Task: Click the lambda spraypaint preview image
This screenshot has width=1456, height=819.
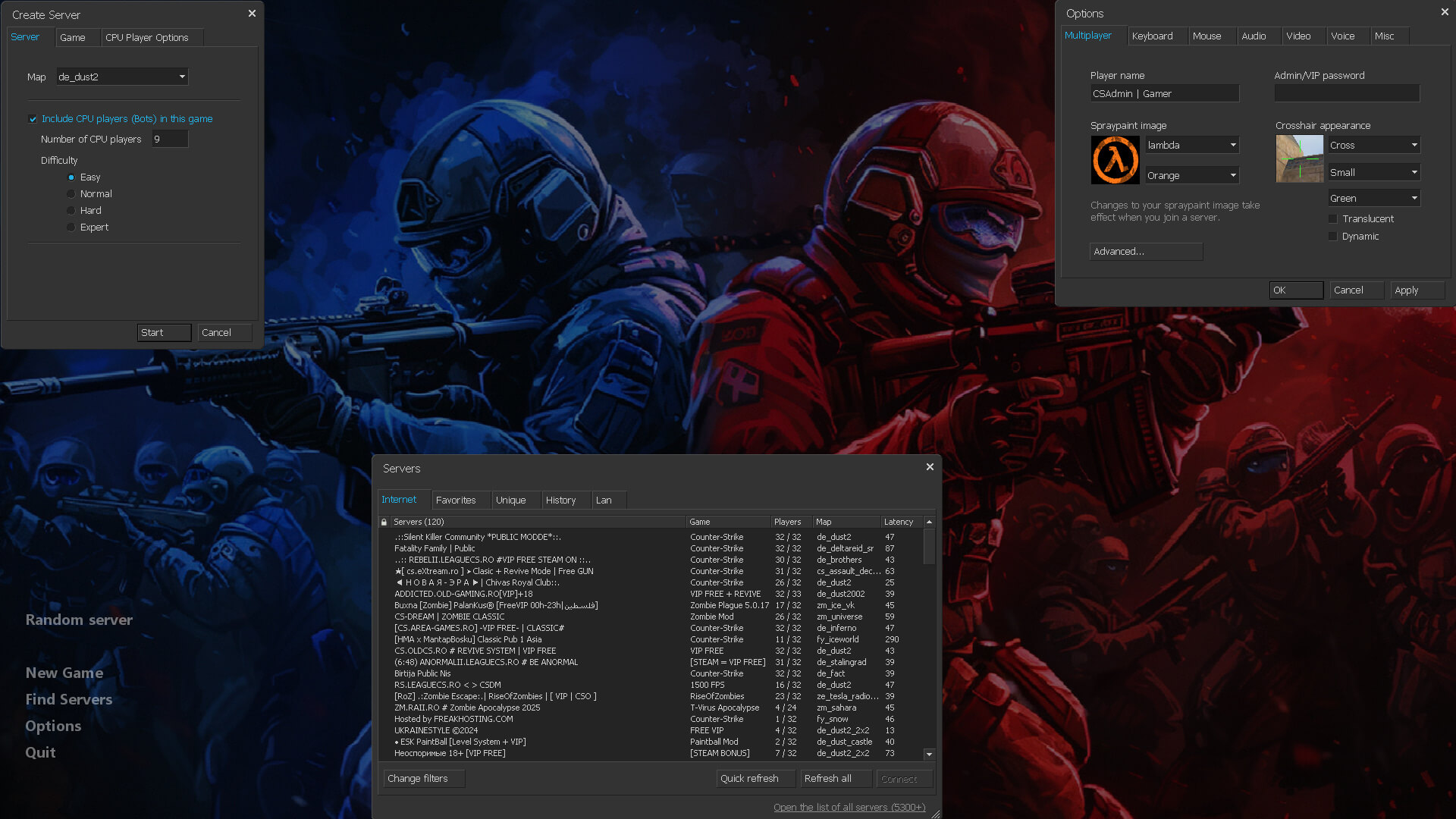Action: pyautogui.click(x=1115, y=160)
